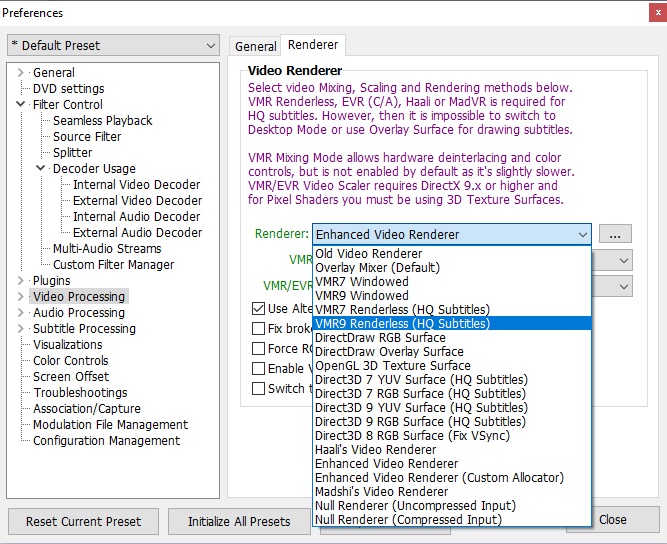Select Modulation File Management item

111,424
